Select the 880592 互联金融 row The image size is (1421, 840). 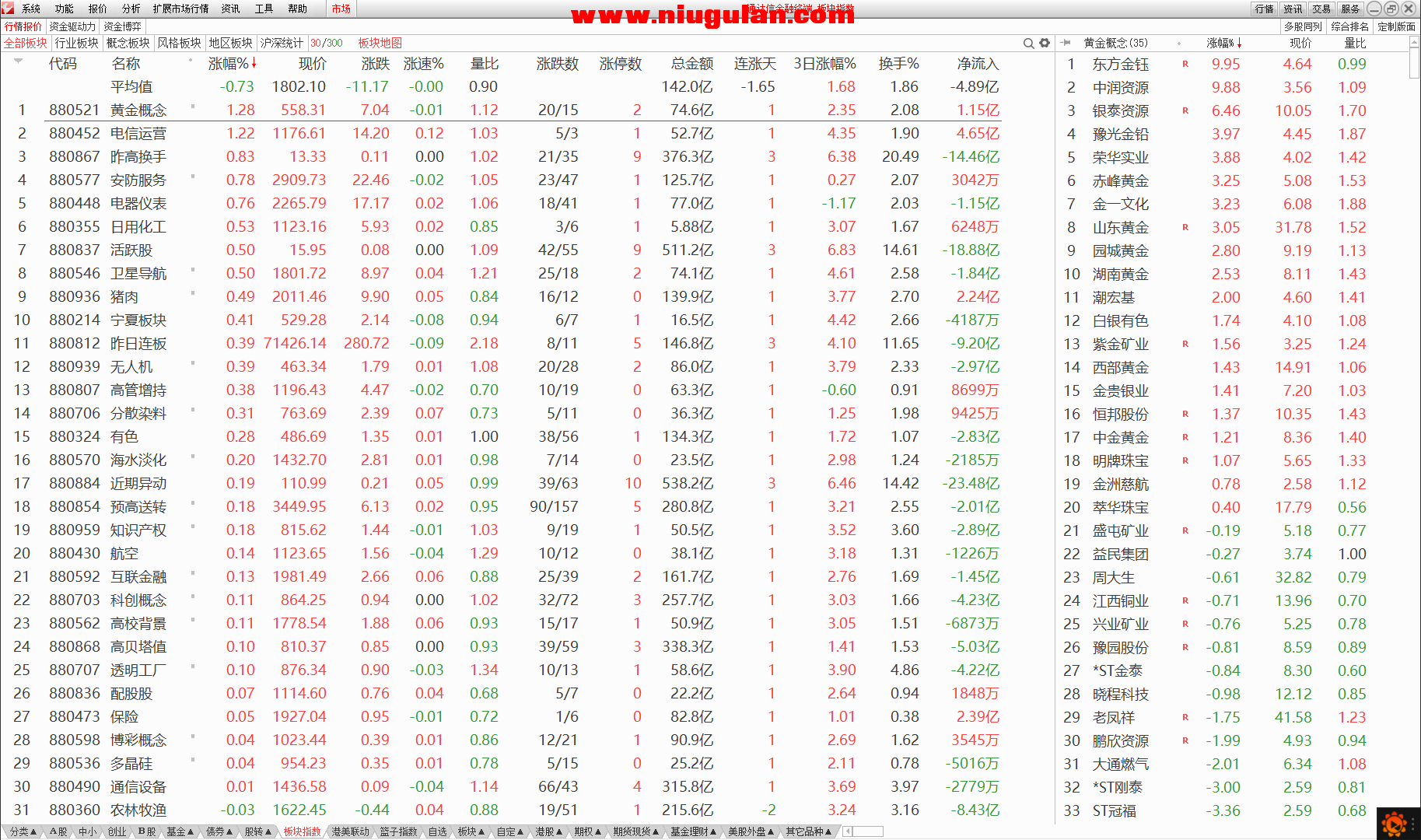pyautogui.click(x=500, y=576)
